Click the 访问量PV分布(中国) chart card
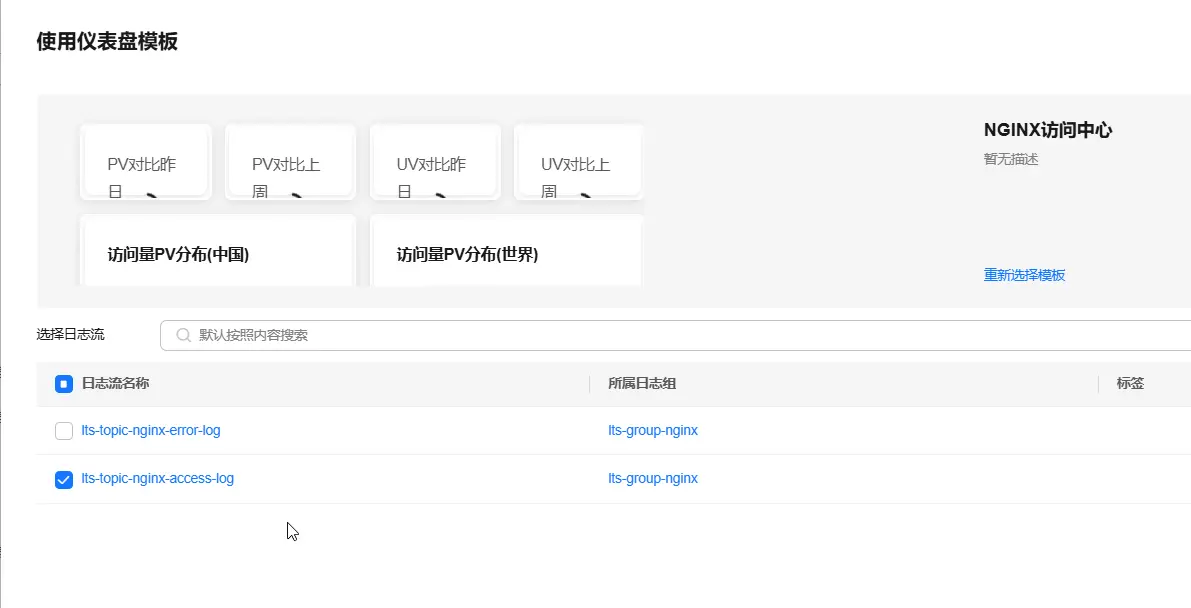 click(218, 252)
